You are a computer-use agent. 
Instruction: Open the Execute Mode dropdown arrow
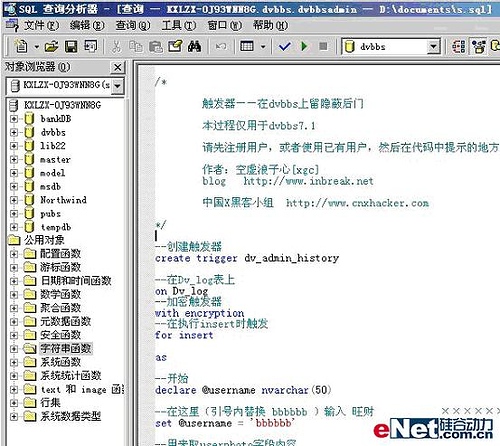263,47
